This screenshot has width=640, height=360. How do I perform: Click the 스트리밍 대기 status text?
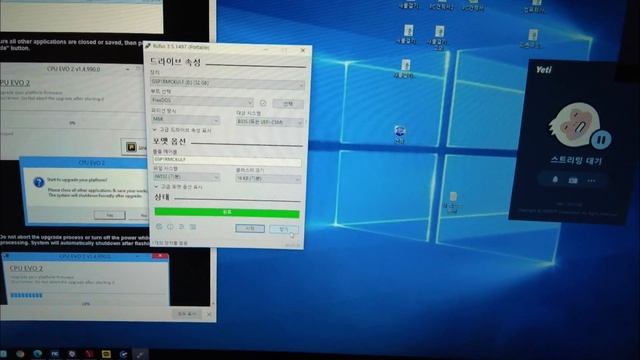pyautogui.click(x=576, y=160)
